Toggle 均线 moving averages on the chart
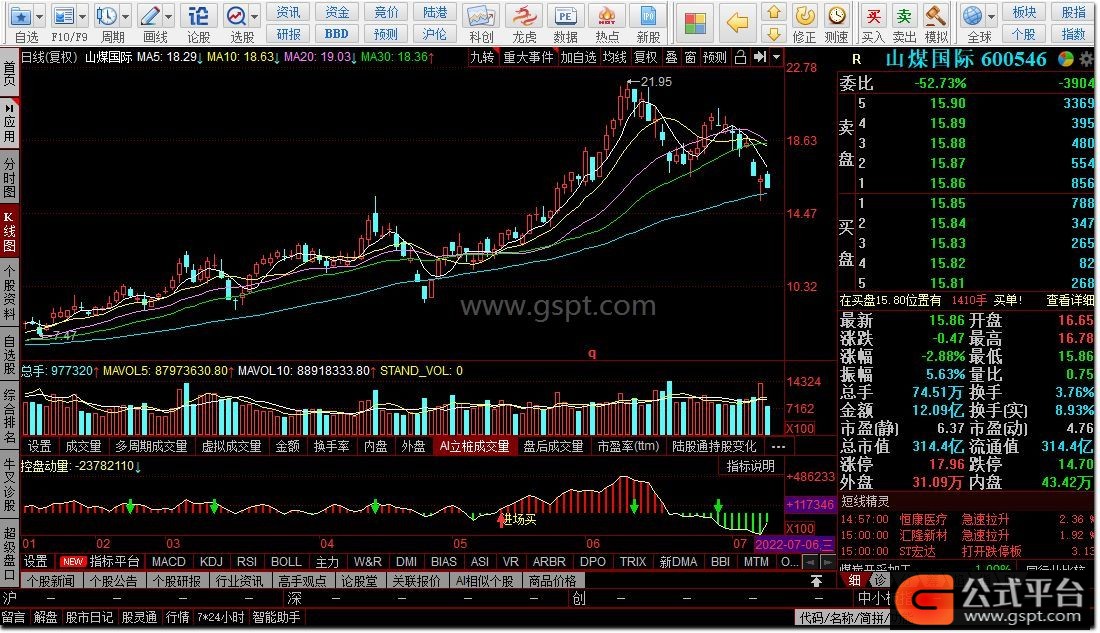This screenshot has height=633, width=1100. tap(615, 58)
